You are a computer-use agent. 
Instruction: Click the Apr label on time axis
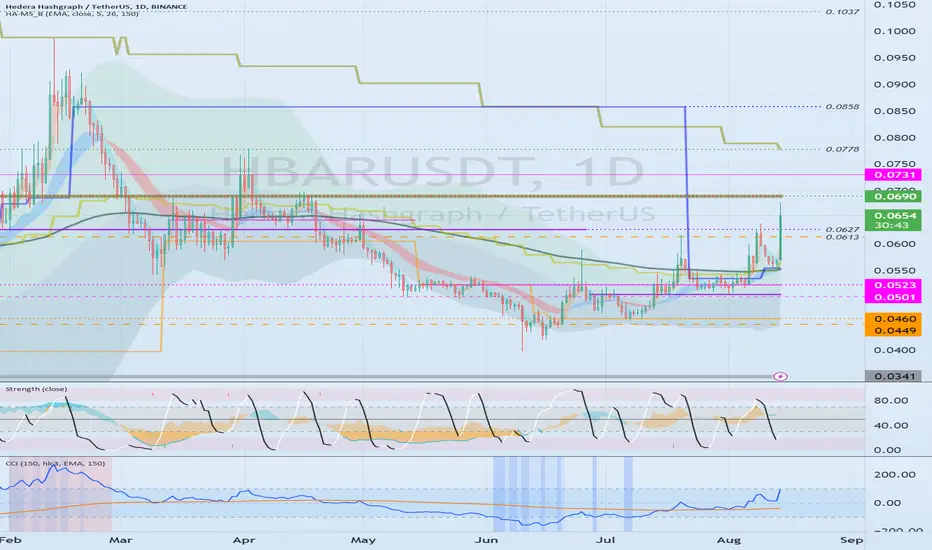coord(244,540)
